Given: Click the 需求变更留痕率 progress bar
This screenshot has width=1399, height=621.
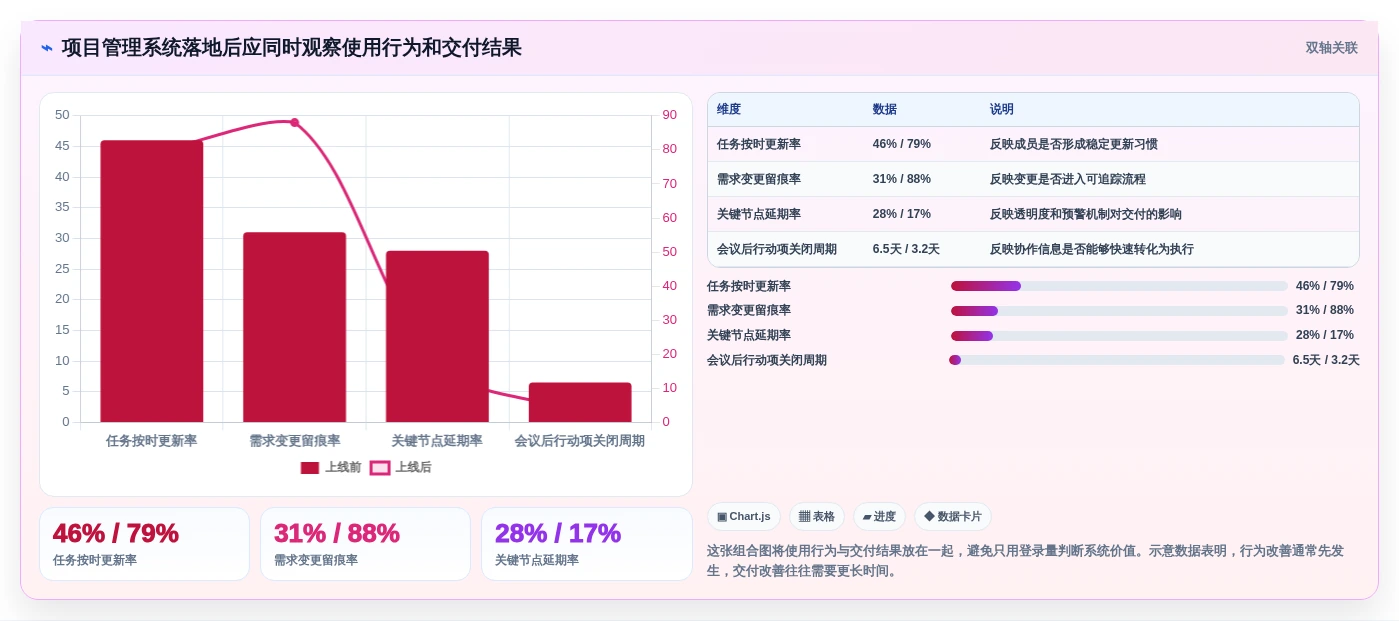Looking at the screenshot, I should [1119, 311].
